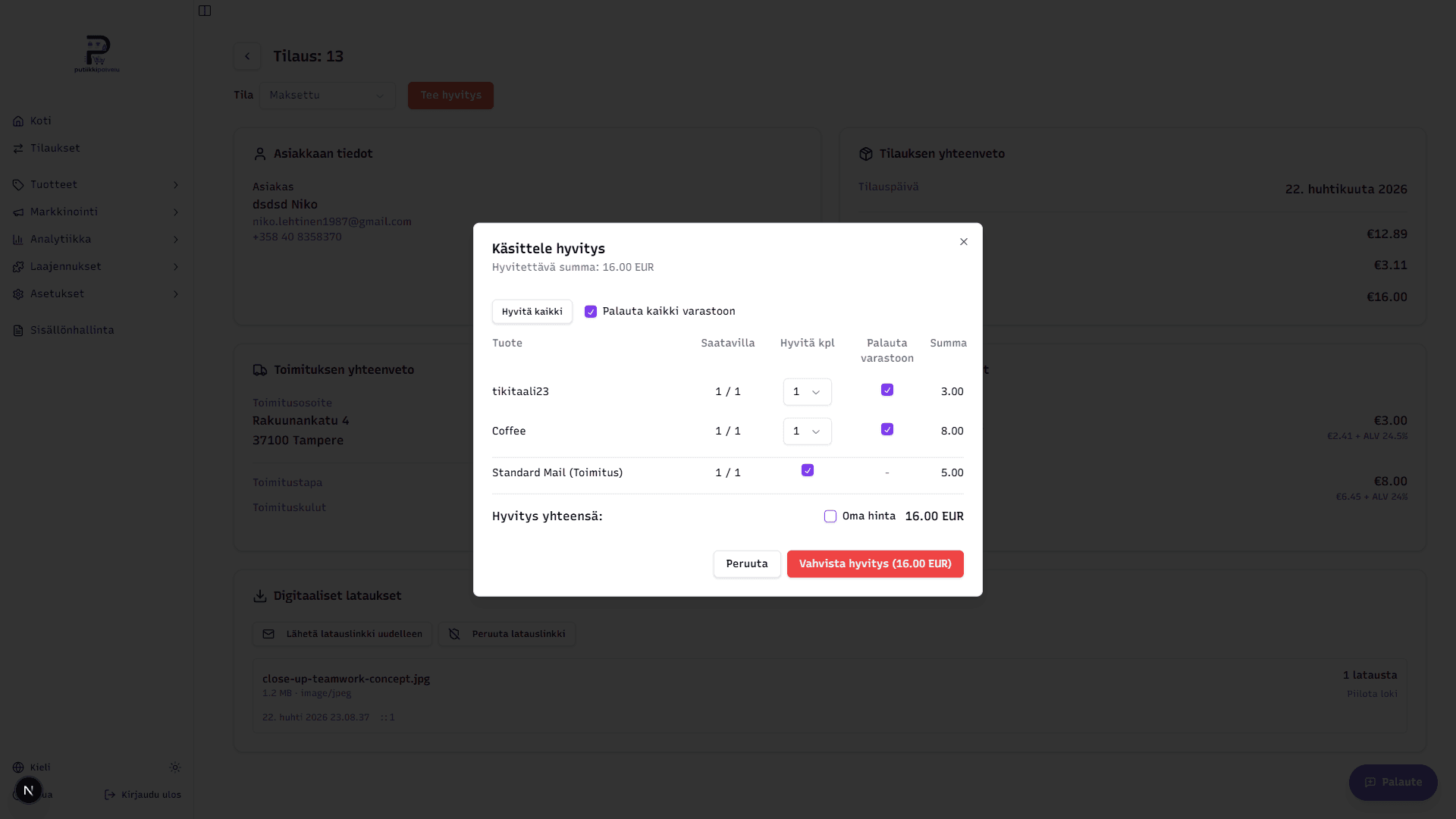Click the Laajennukset sidebar label
The image size is (1456, 819).
pos(66,267)
